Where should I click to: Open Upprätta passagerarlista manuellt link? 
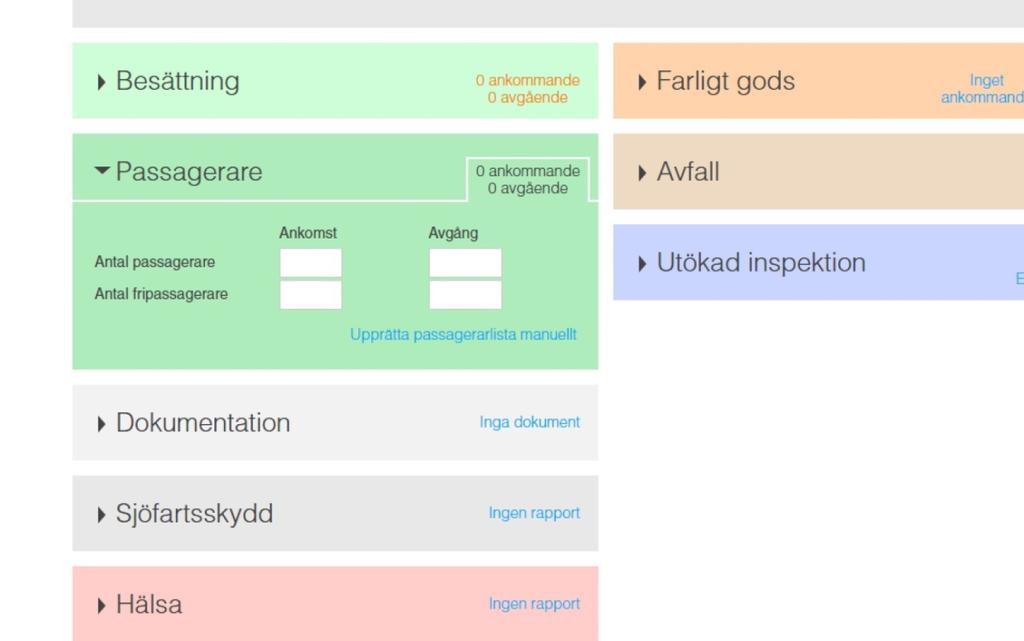[463, 335]
